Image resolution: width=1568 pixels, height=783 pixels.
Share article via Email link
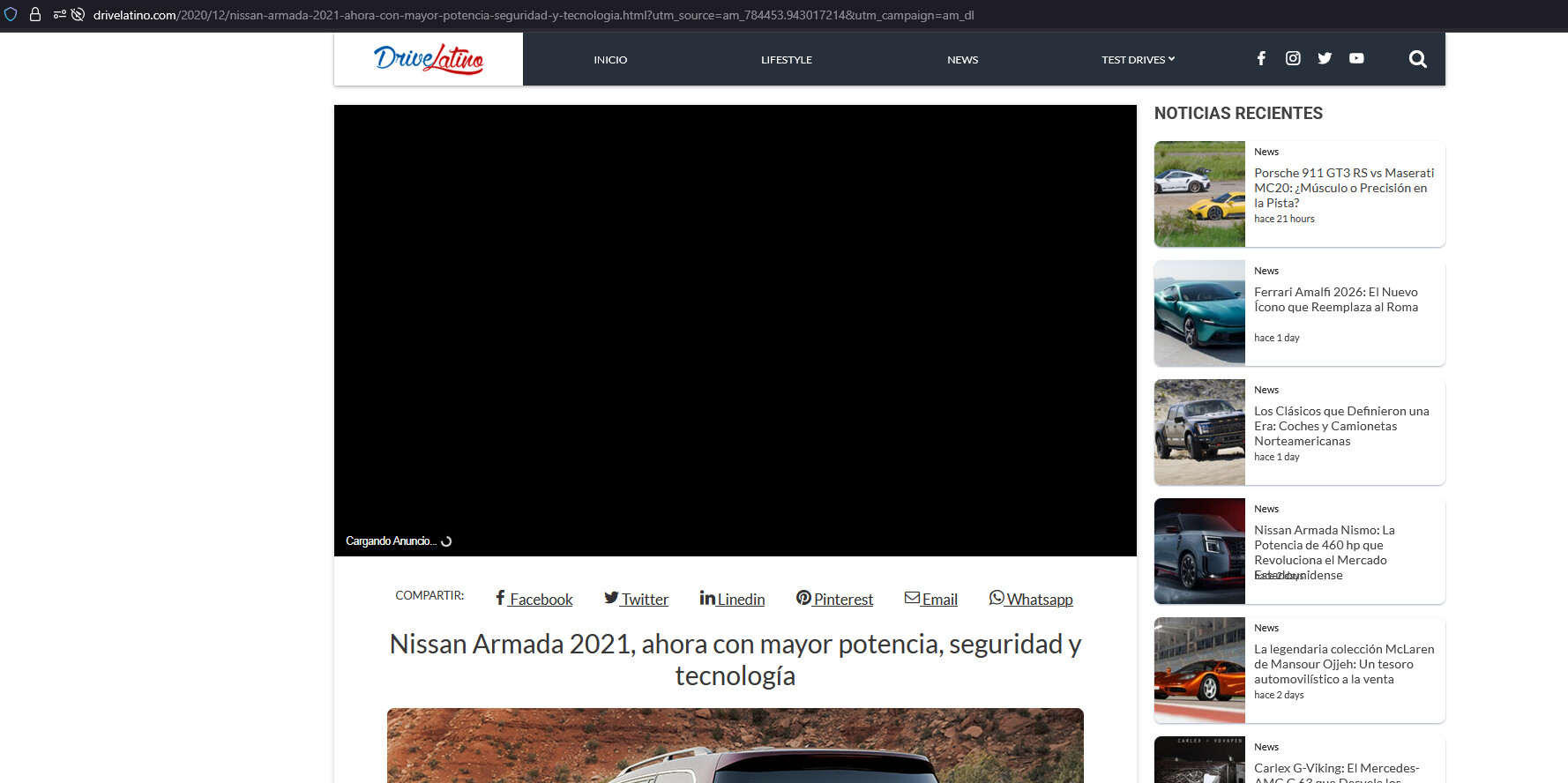pyautogui.click(x=931, y=599)
